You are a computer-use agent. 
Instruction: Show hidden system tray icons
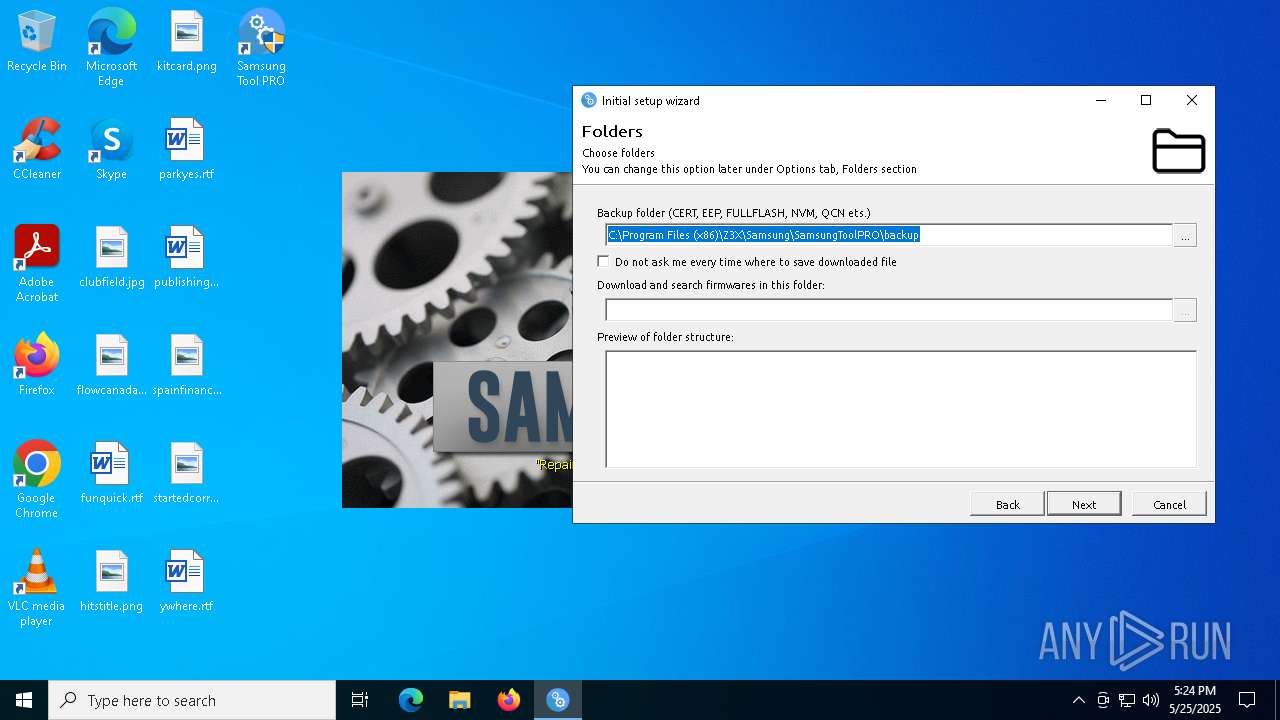pyautogui.click(x=1078, y=700)
